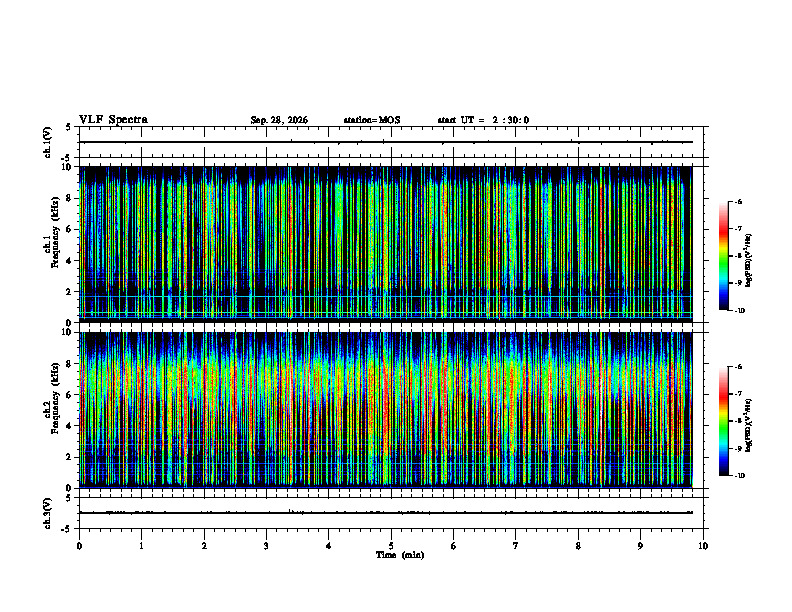Viewport: 792px width, 612px height.
Task: Click the 0 minute tick on time axis
Action: click(79, 546)
